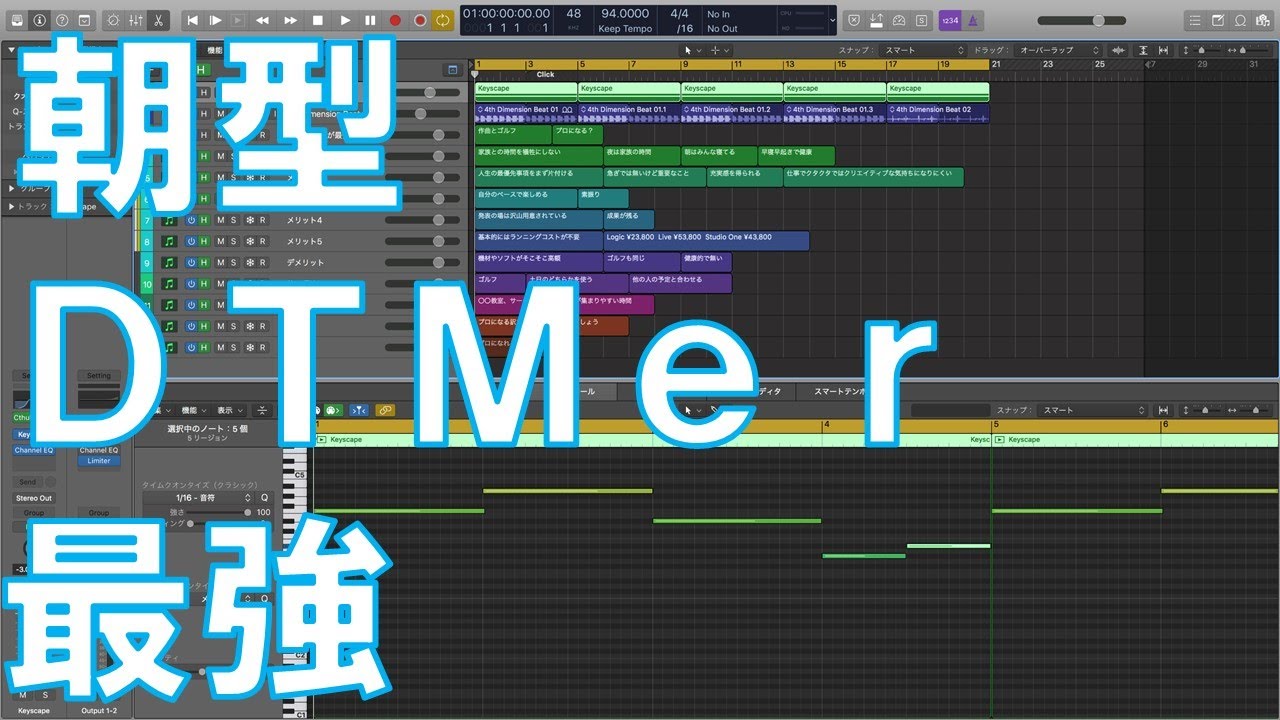The image size is (1280, 720).
Task: Open piano roll time quantize 1/16 - 音符 dropdown
Action: [199, 497]
